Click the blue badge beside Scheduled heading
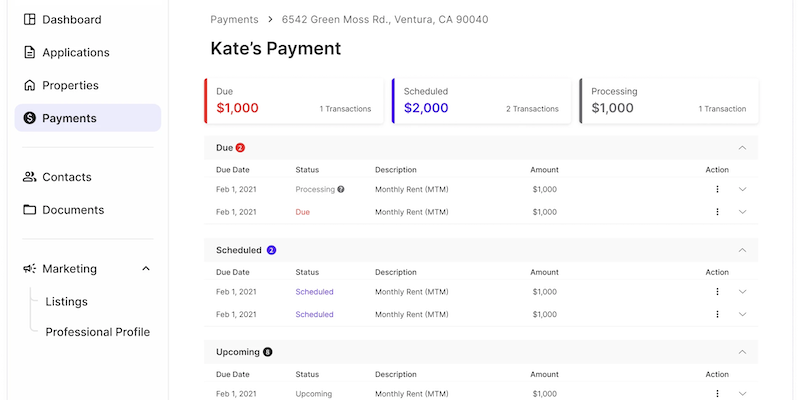The height and width of the screenshot is (400, 800). point(271,251)
